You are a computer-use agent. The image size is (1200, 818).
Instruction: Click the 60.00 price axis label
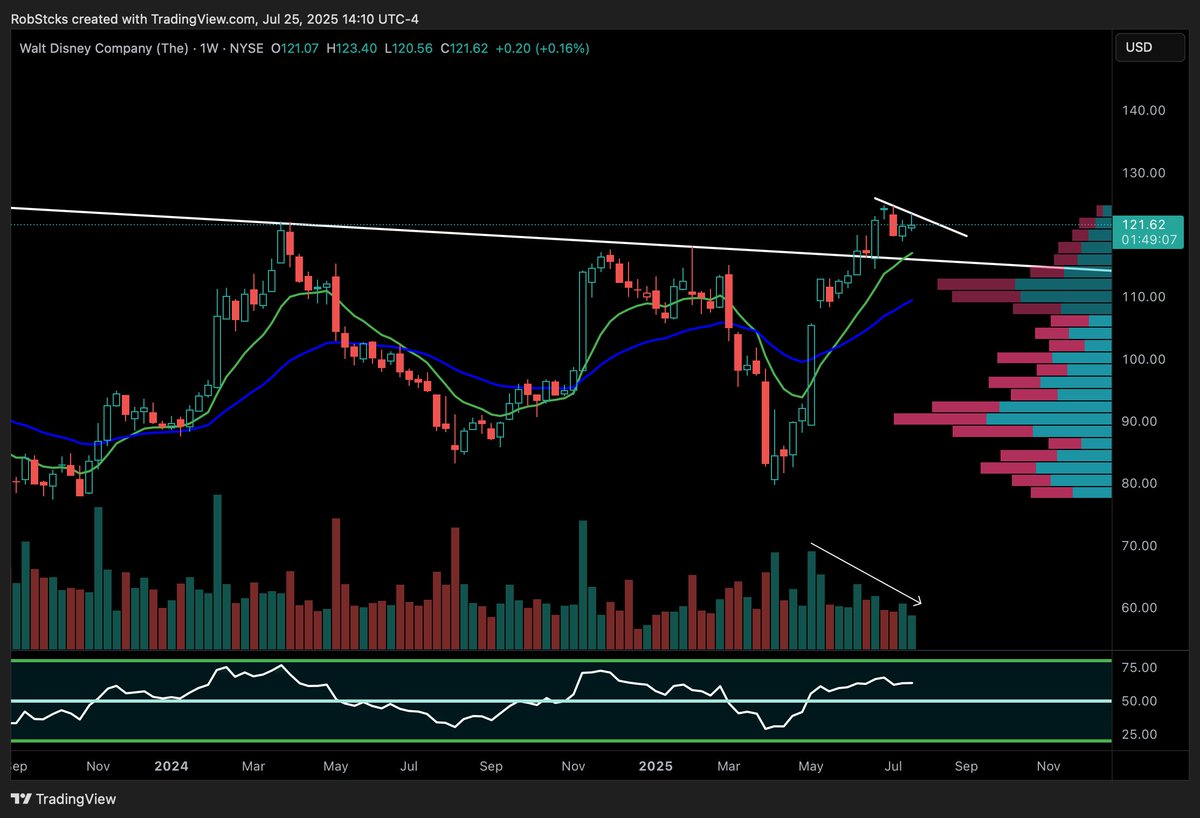point(1142,608)
